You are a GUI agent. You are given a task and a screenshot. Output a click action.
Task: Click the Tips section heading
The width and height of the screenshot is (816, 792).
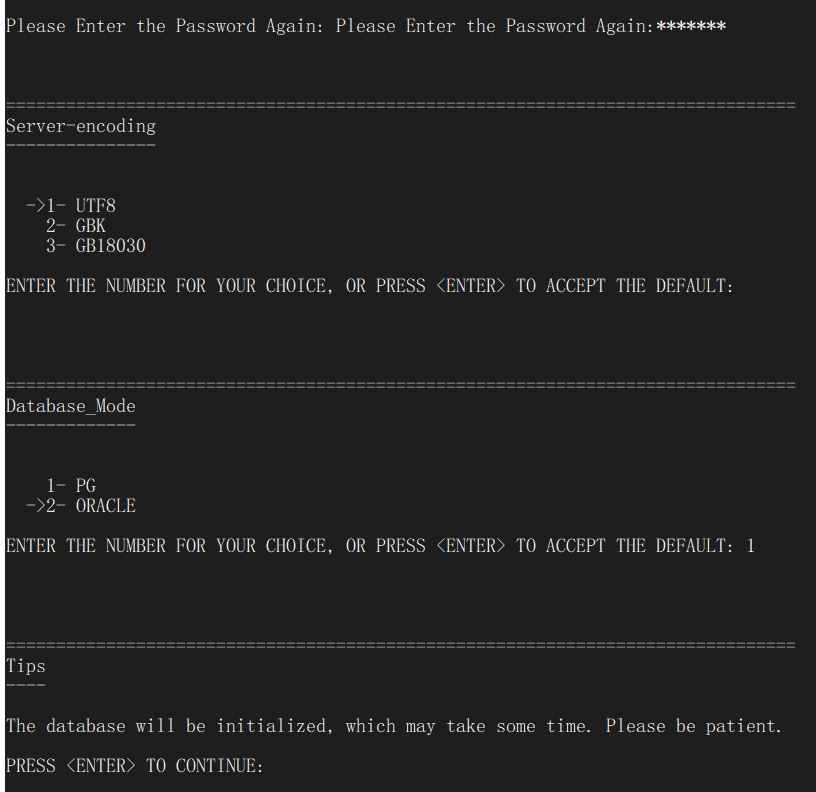tap(26, 666)
